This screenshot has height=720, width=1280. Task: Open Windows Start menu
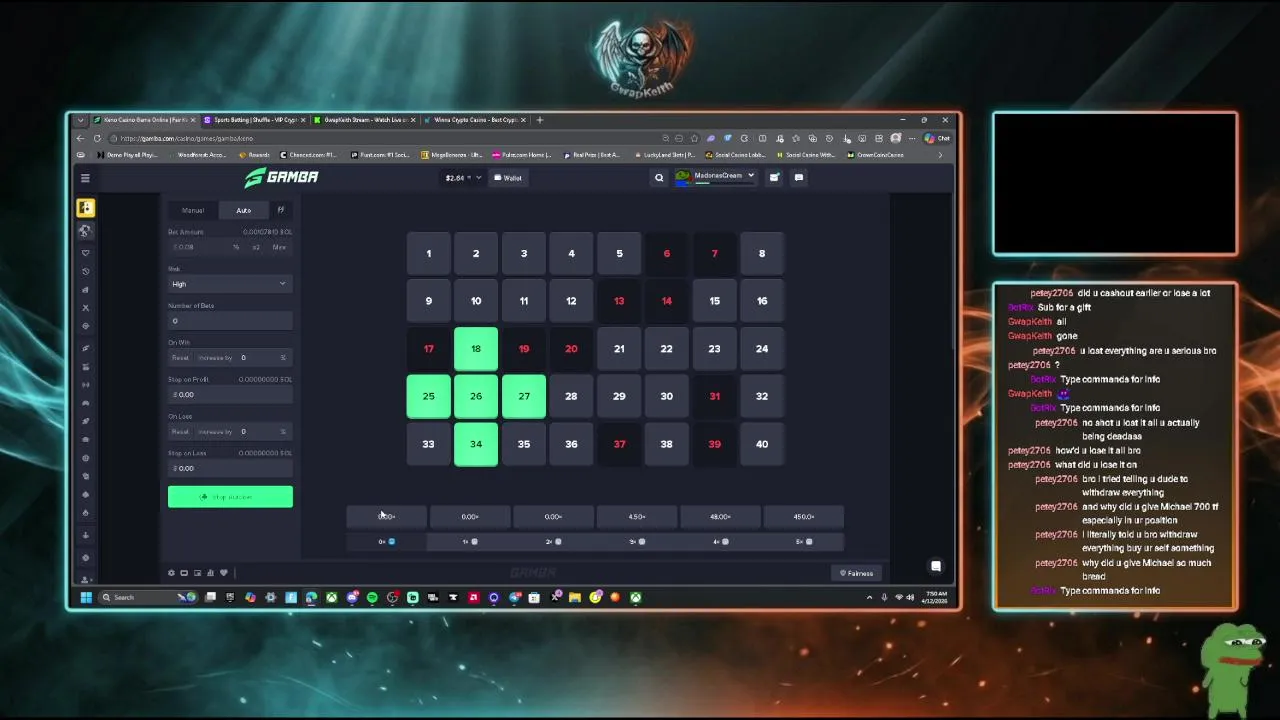pos(86,597)
